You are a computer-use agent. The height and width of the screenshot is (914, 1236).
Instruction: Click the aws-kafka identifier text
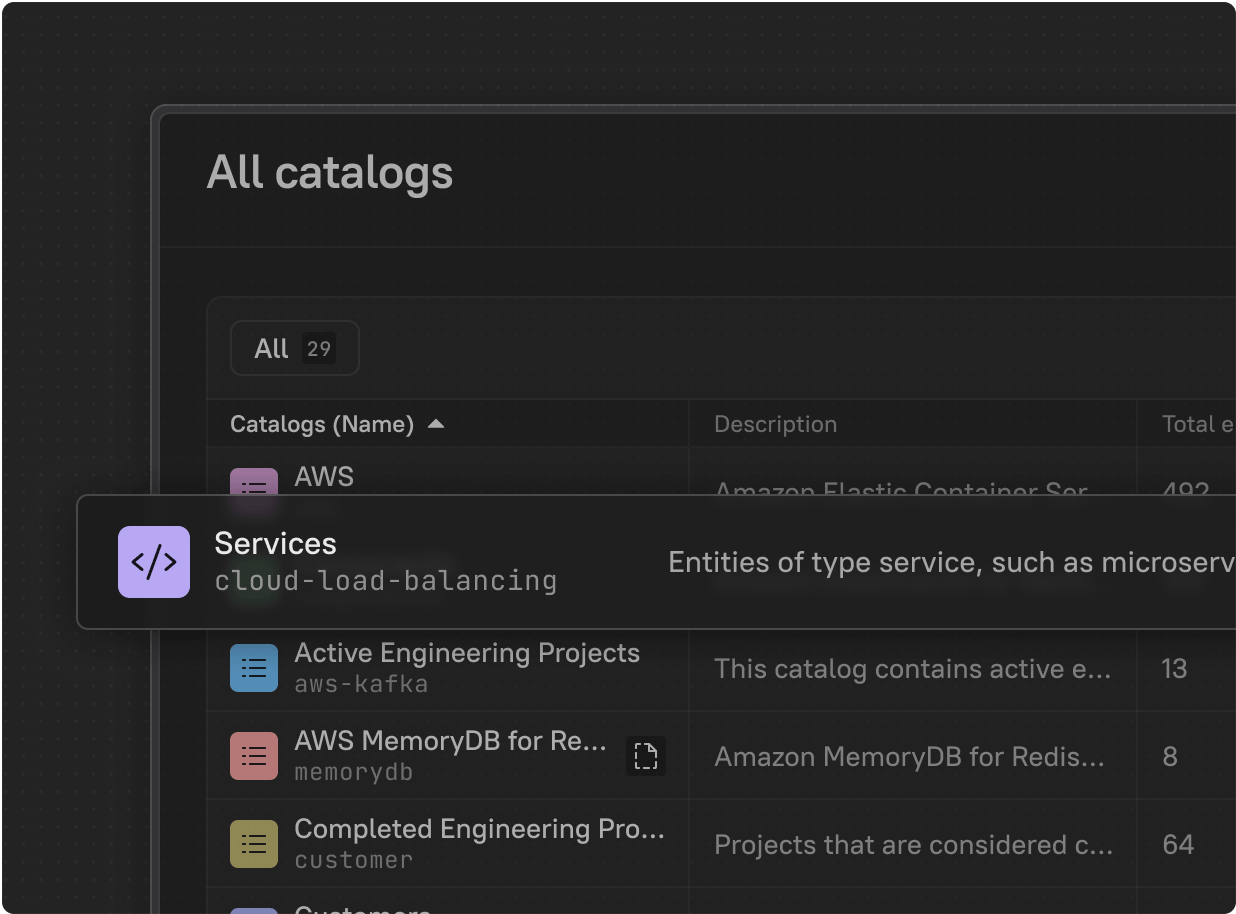coord(361,685)
